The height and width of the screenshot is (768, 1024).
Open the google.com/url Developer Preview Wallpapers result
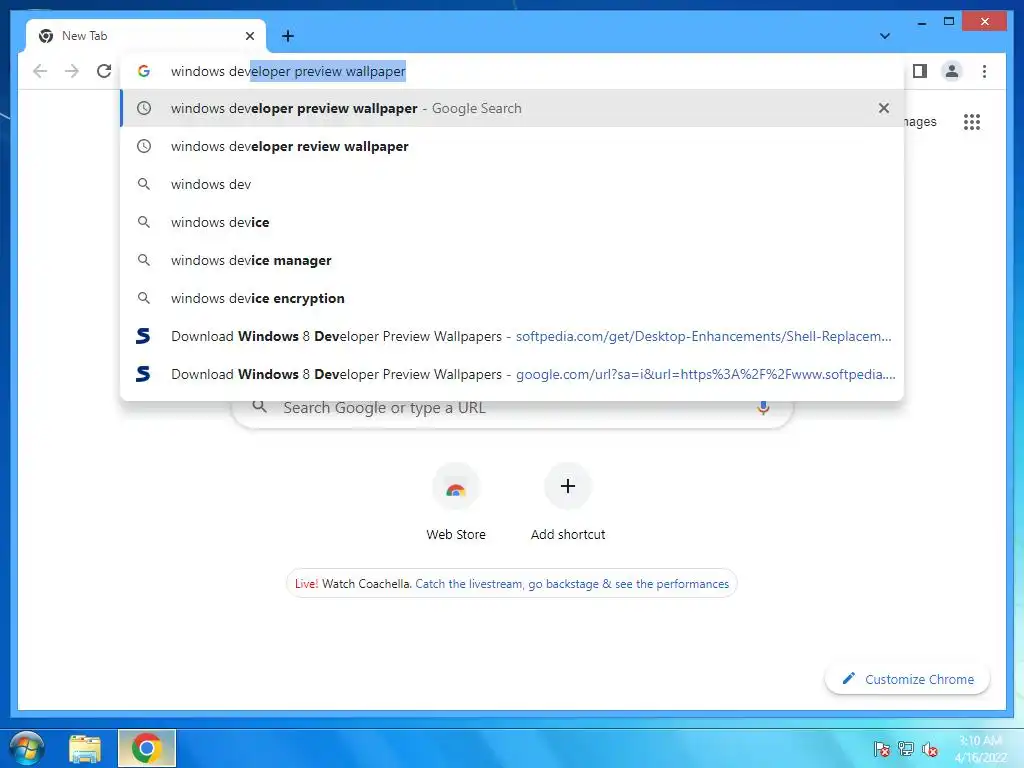tap(512, 374)
